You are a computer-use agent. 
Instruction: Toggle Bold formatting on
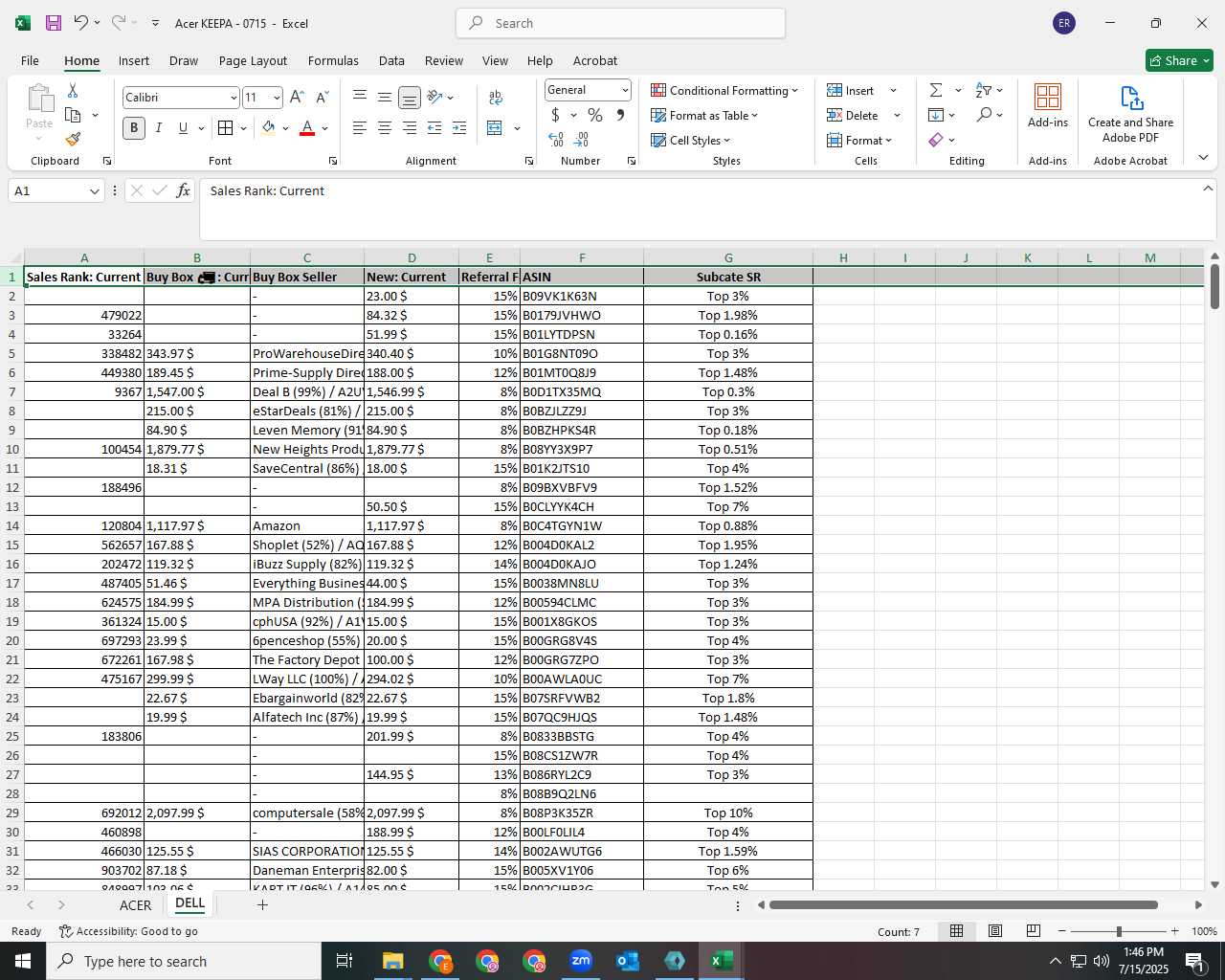point(134,128)
